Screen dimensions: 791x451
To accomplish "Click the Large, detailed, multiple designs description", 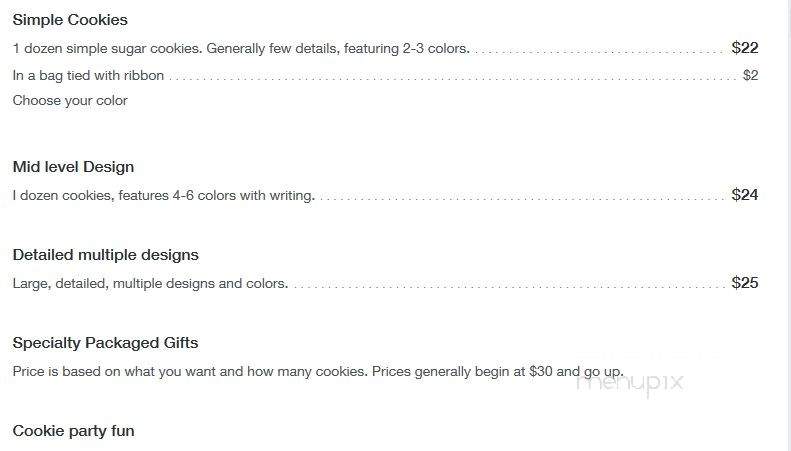I will coord(150,284).
